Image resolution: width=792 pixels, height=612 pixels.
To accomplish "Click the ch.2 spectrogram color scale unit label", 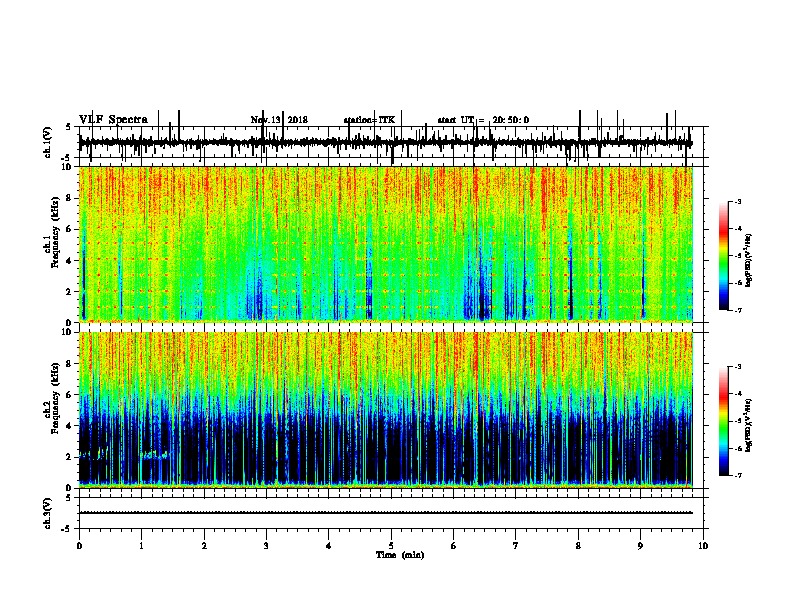I will pos(749,425).
